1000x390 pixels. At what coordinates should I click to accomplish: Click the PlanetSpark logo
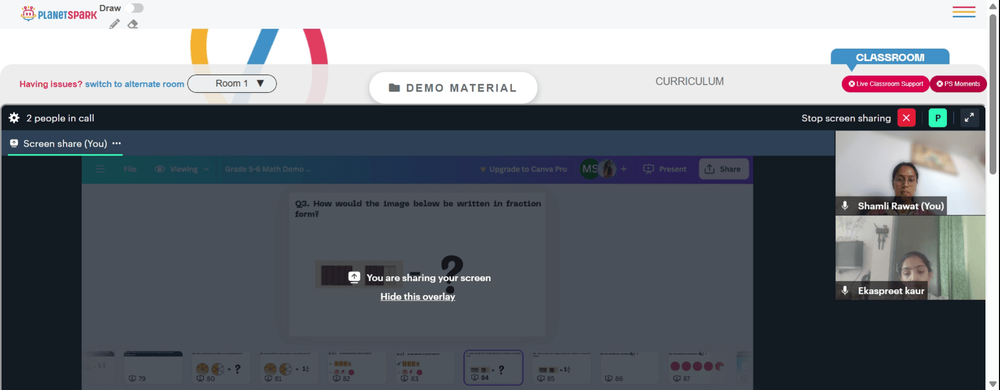59,13
